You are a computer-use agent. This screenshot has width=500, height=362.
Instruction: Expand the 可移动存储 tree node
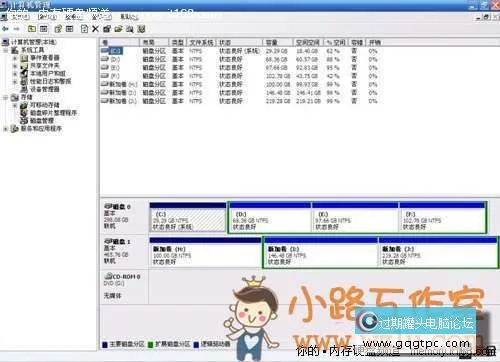coord(15,105)
